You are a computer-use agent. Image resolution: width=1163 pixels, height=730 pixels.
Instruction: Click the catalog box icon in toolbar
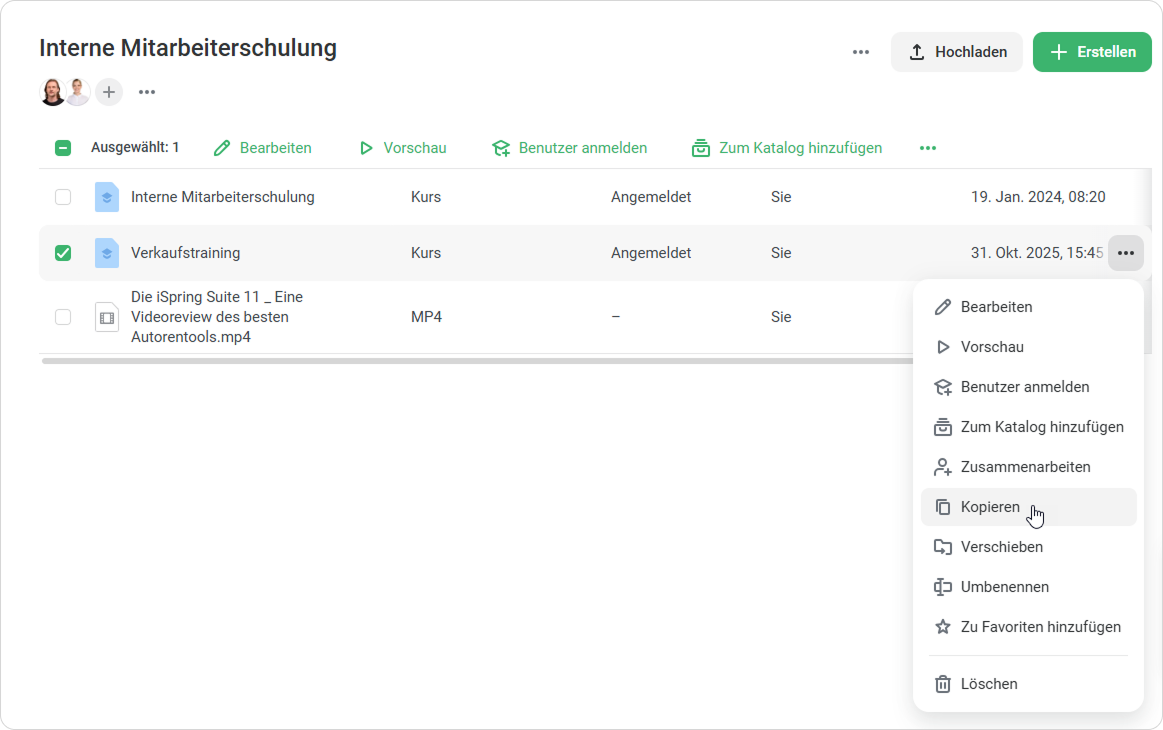pyautogui.click(x=701, y=148)
